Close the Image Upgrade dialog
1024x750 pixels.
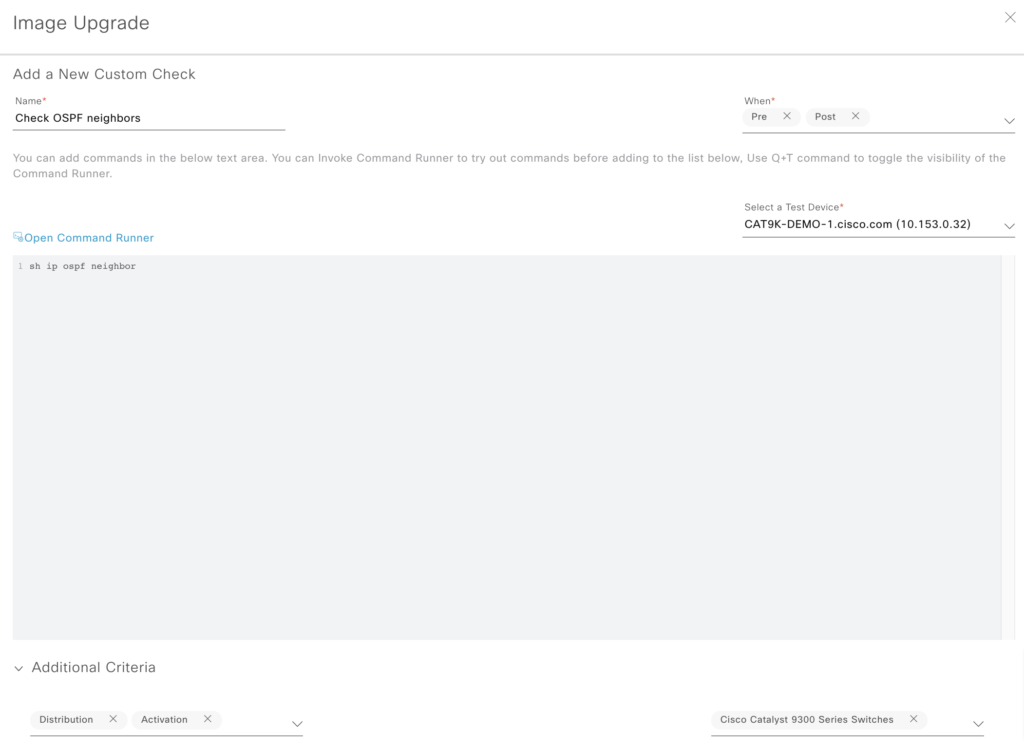[1009, 17]
